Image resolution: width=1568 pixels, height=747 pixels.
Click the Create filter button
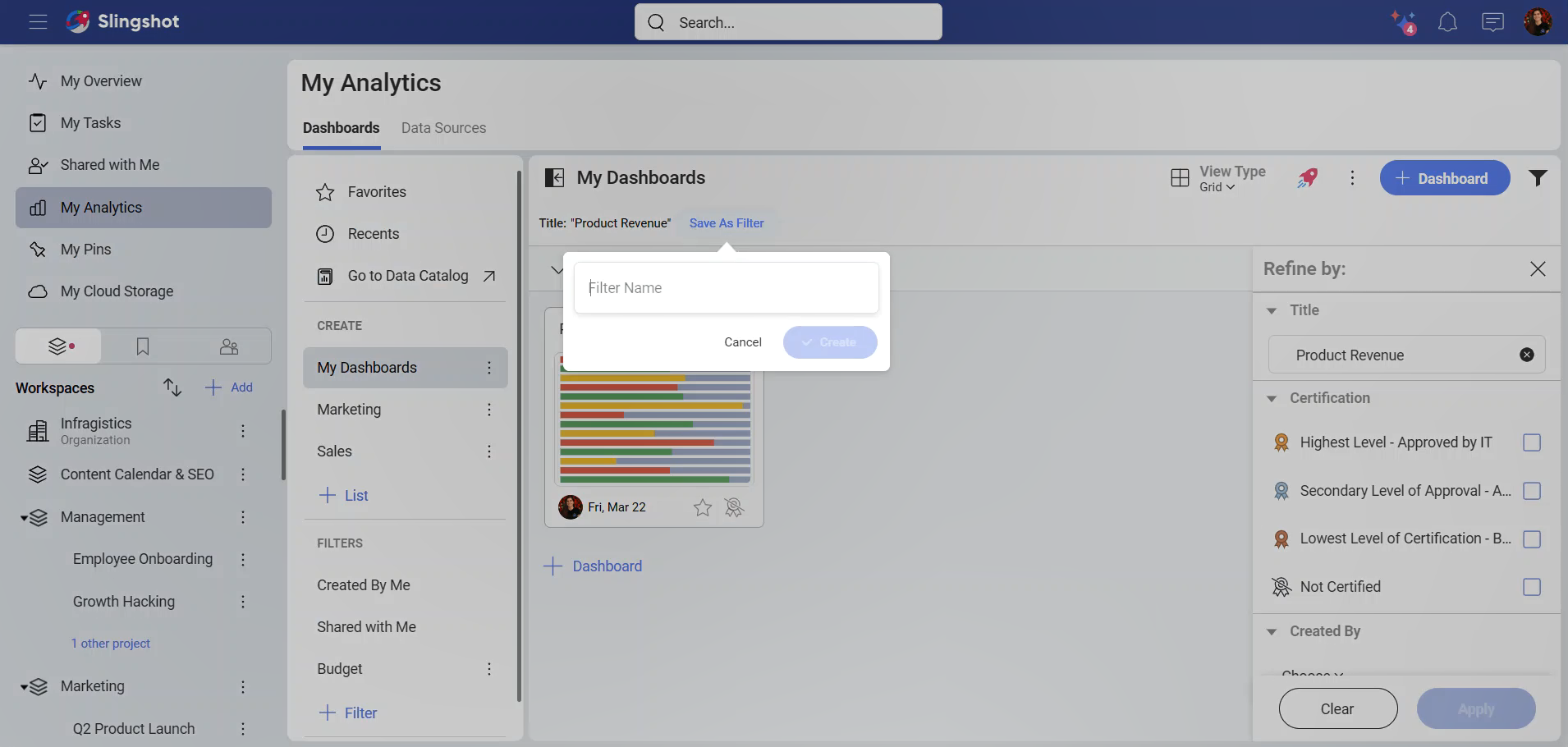click(830, 342)
